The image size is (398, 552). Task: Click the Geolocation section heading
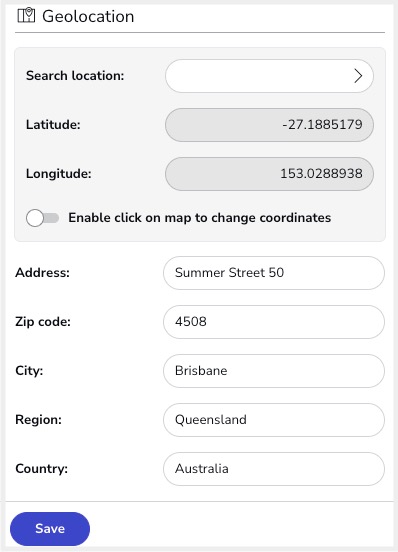tap(88, 16)
